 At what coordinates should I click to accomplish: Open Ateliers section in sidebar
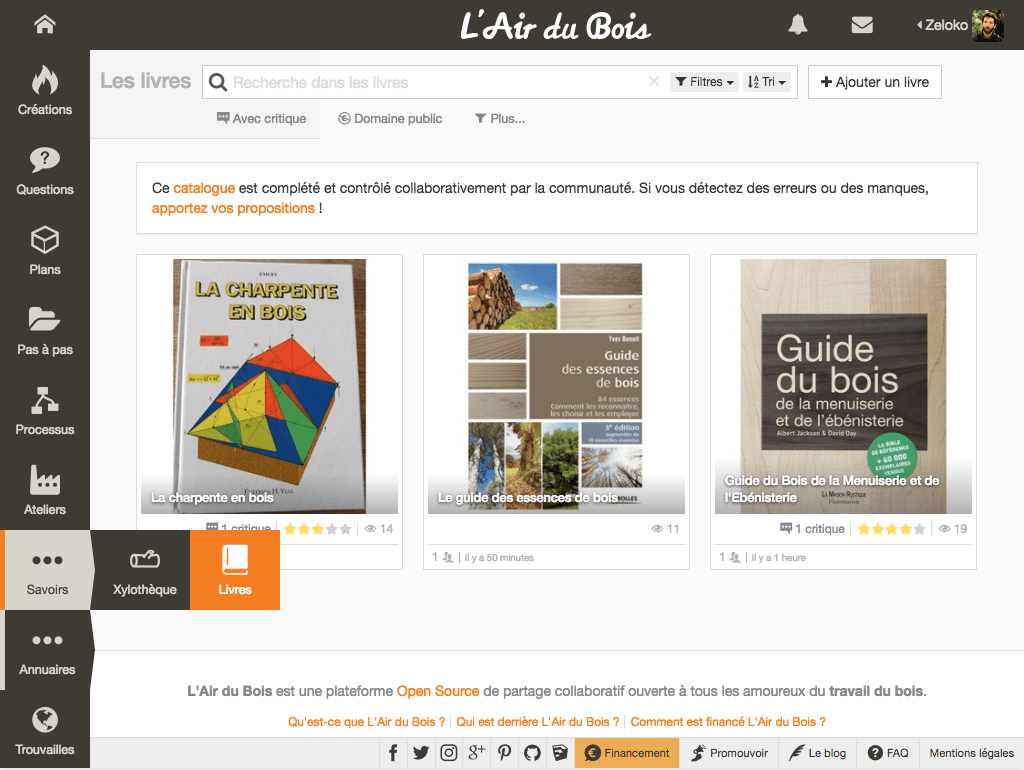coord(44,491)
